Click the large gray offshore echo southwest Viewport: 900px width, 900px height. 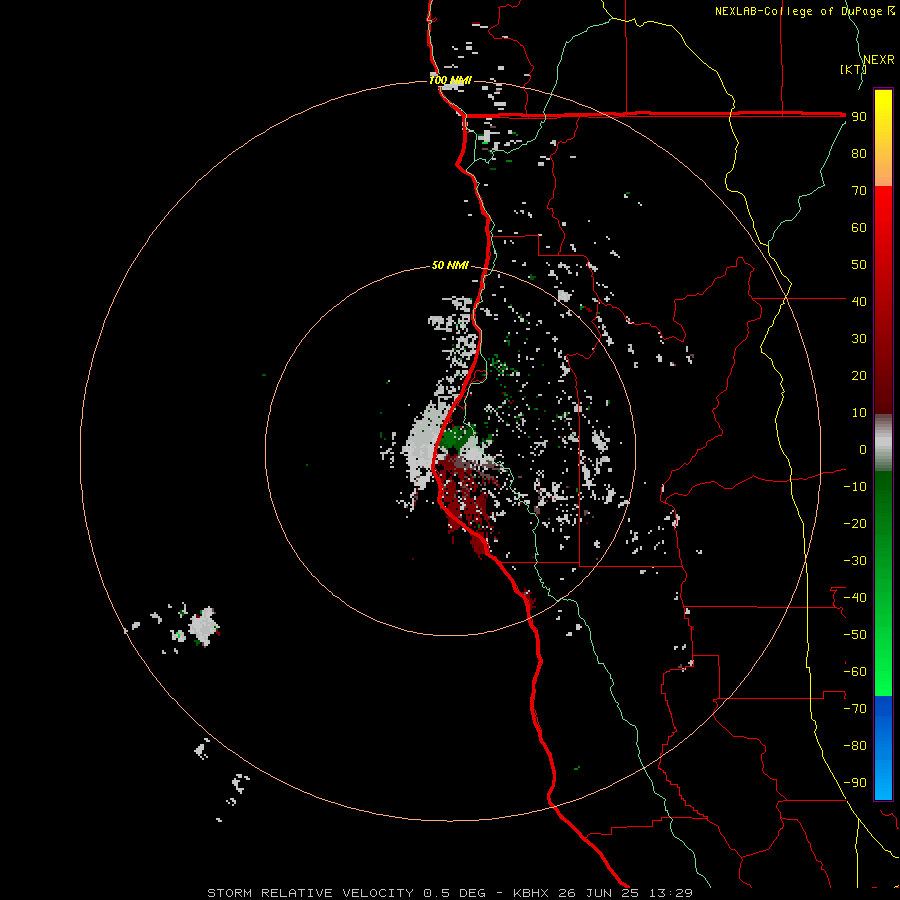203,626
